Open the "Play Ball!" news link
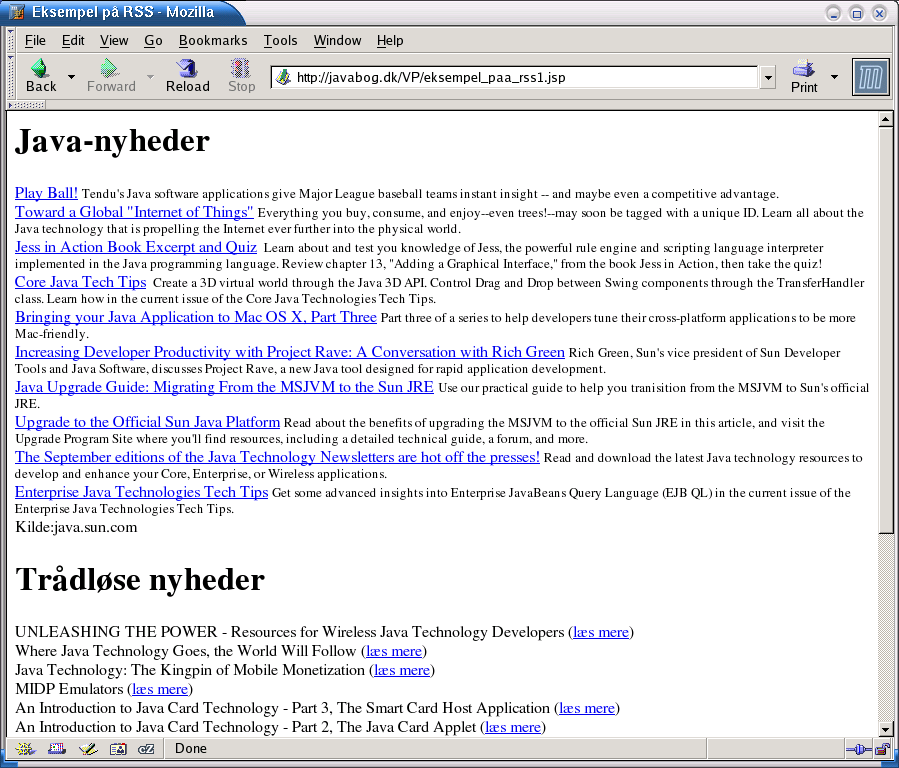 (x=46, y=192)
